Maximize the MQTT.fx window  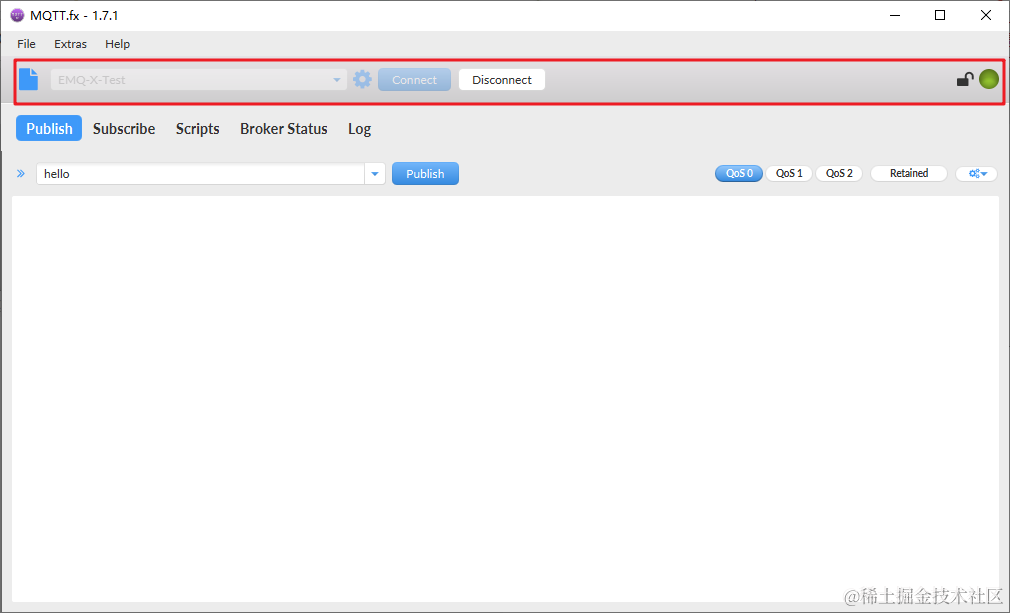(x=940, y=15)
